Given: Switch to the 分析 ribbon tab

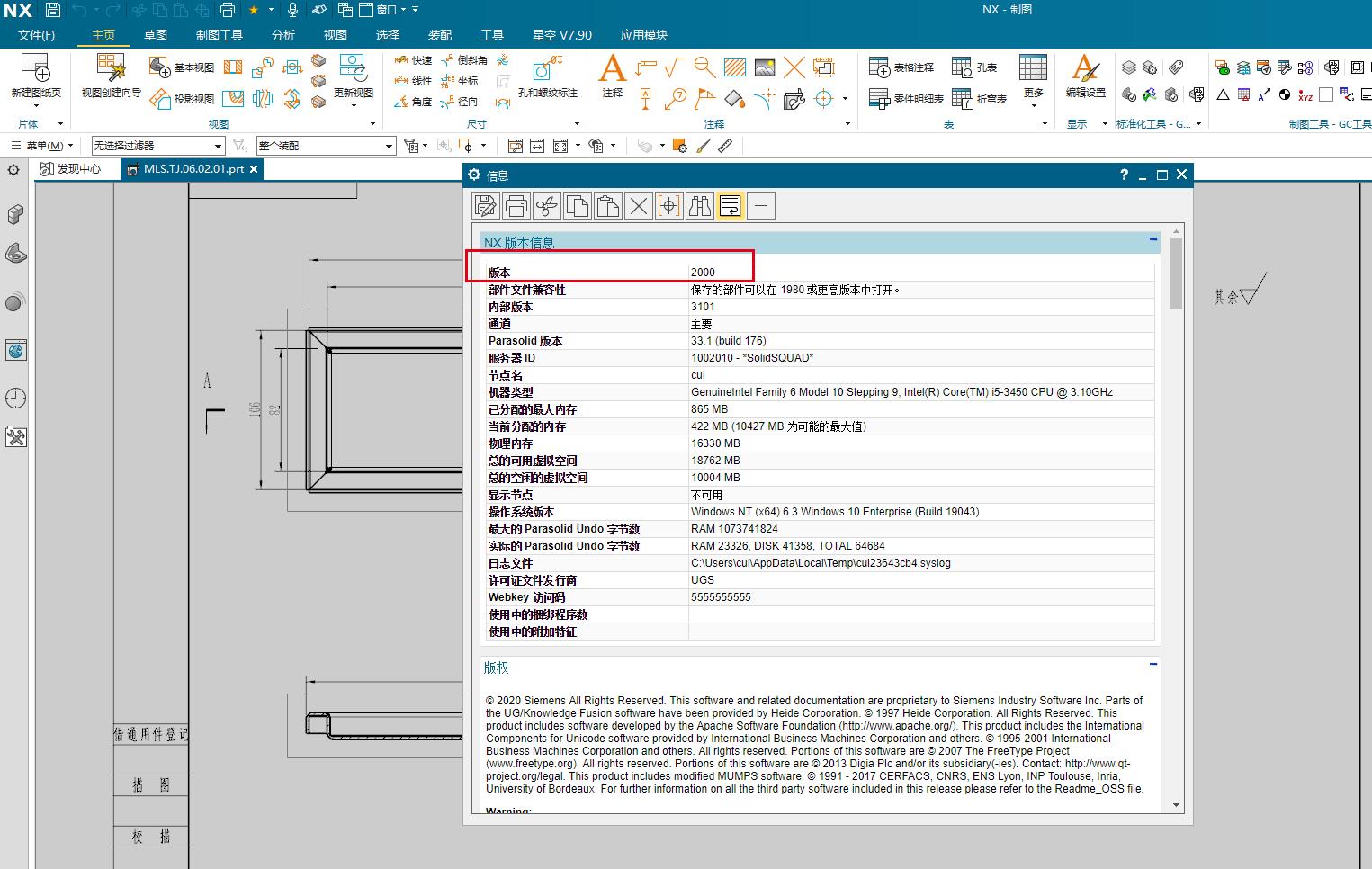Looking at the screenshot, I should click(x=282, y=35).
